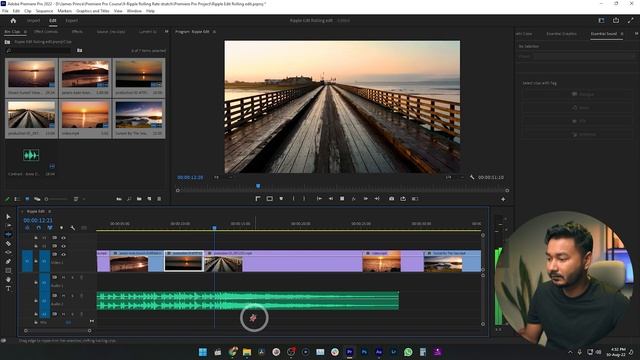Select the Razor tool
The width and height of the screenshot is (640, 360).
tap(8, 243)
